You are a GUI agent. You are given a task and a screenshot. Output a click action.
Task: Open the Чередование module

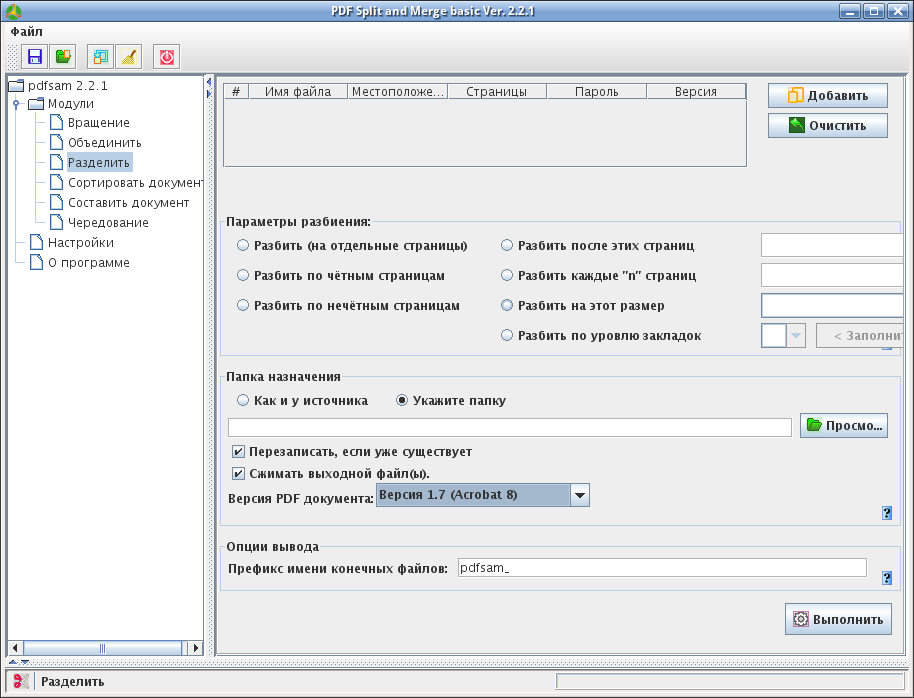pyautogui.click(x=108, y=222)
